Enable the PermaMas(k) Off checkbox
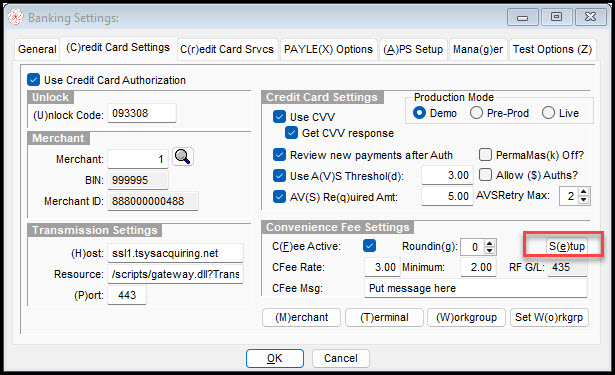The height and width of the screenshot is (375, 615). 485,155
